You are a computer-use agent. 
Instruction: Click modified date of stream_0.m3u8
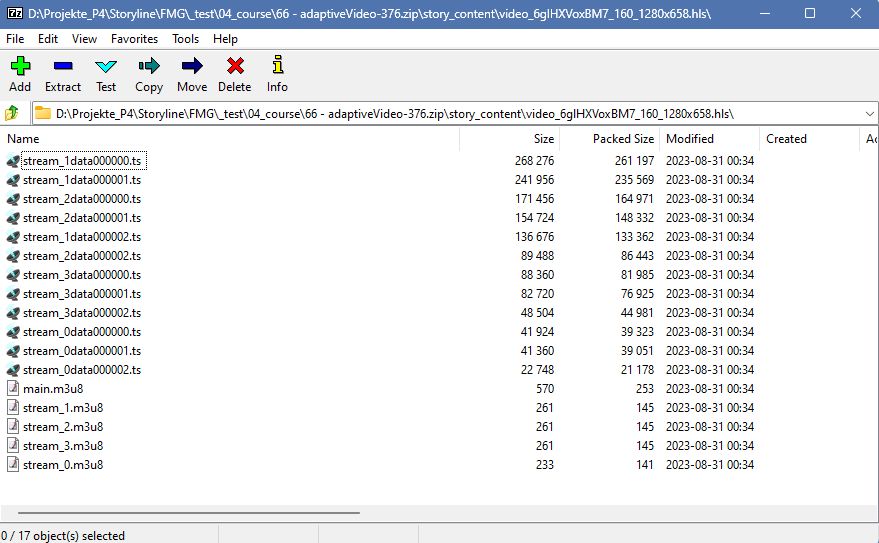click(710, 465)
